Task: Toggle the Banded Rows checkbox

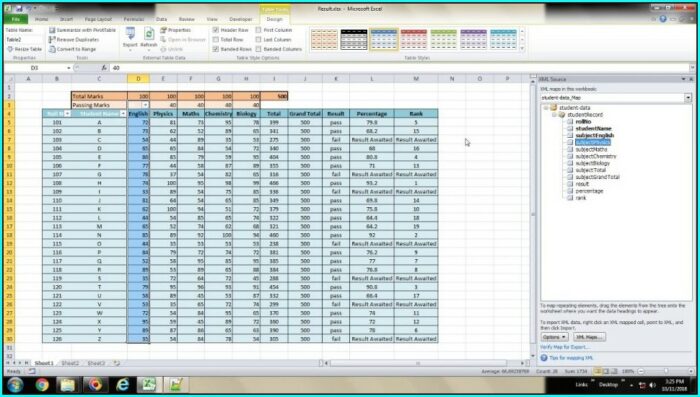Action: [216, 49]
